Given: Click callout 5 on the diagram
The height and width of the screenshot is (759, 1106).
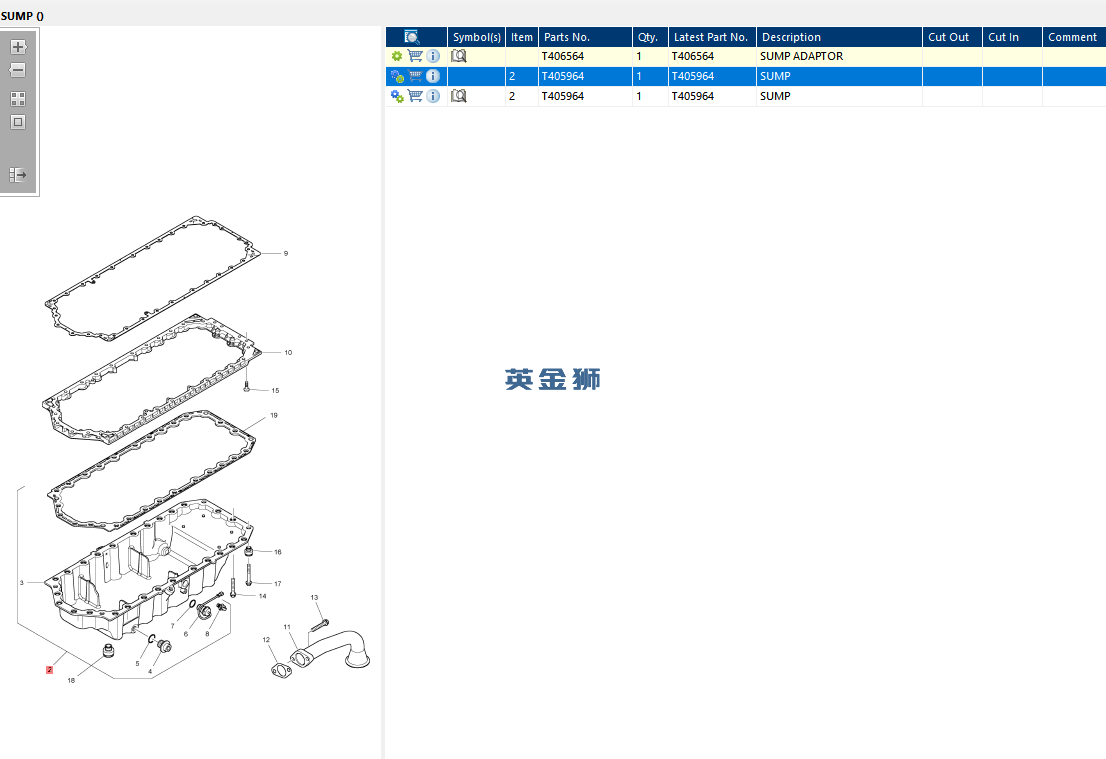Looking at the screenshot, I should click(x=138, y=664).
